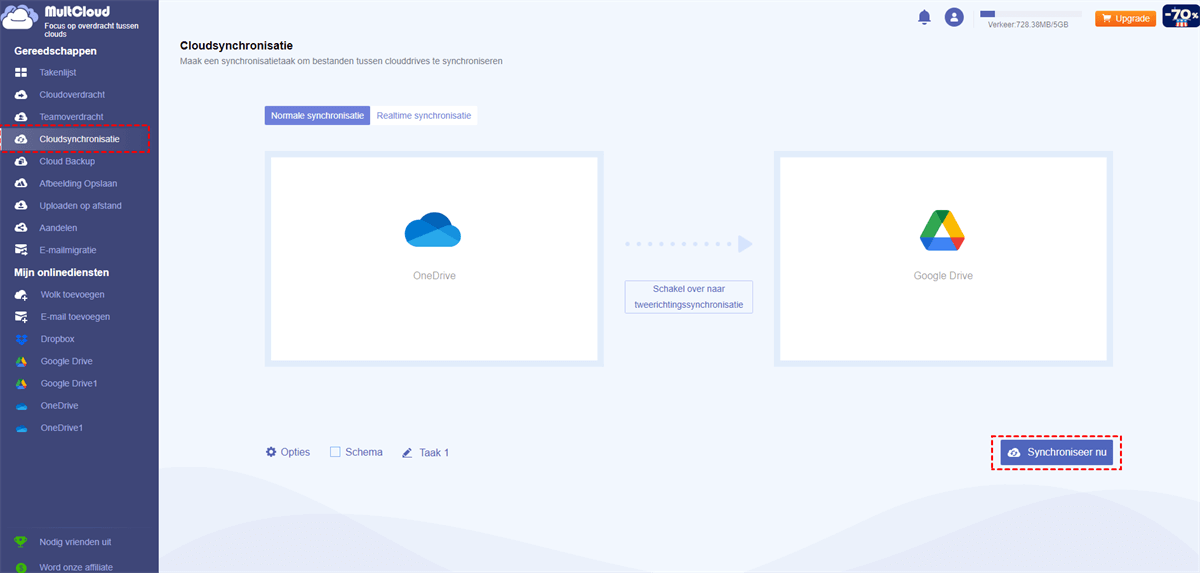Click Nodig vrienden uit link
The height and width of the screenshot is (573, 1200).
pos(76,542)
